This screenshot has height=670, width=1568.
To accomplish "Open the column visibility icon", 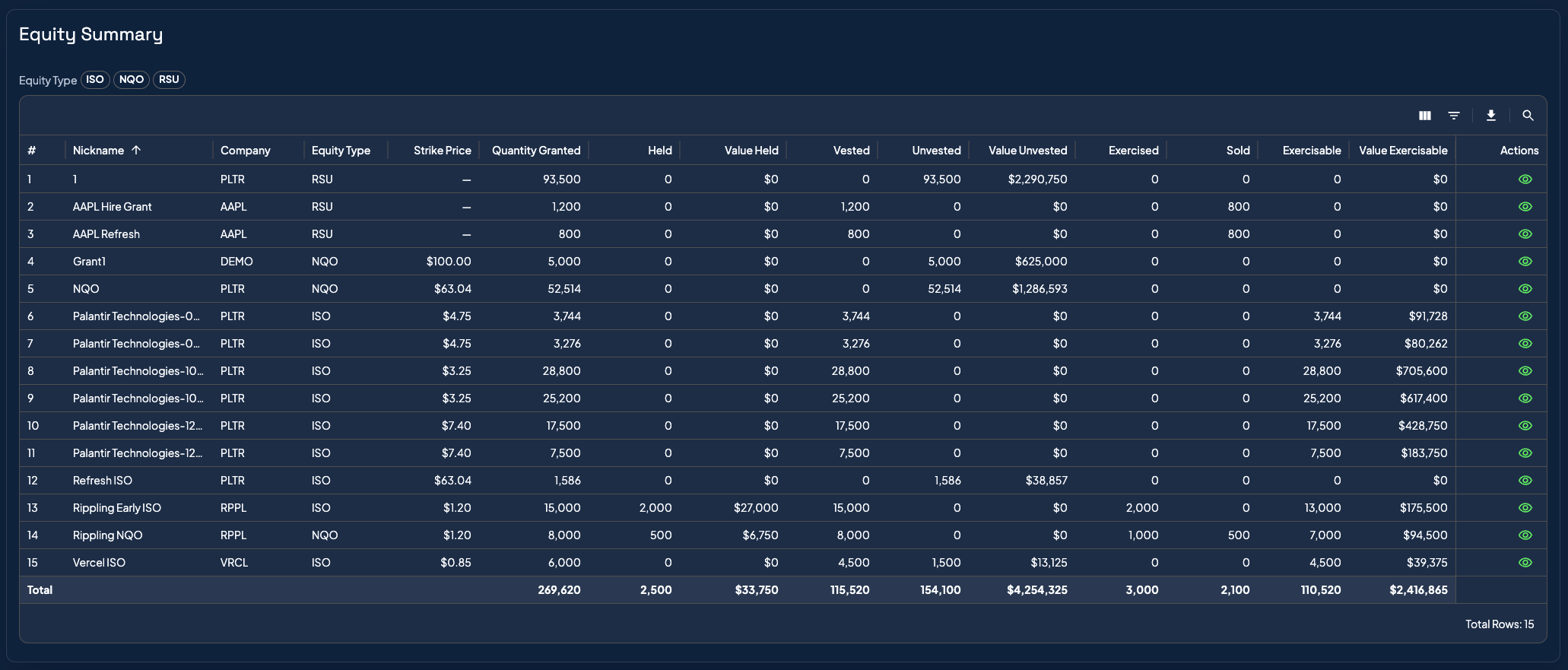I will pyautogui.click(x=1425, y=116).
